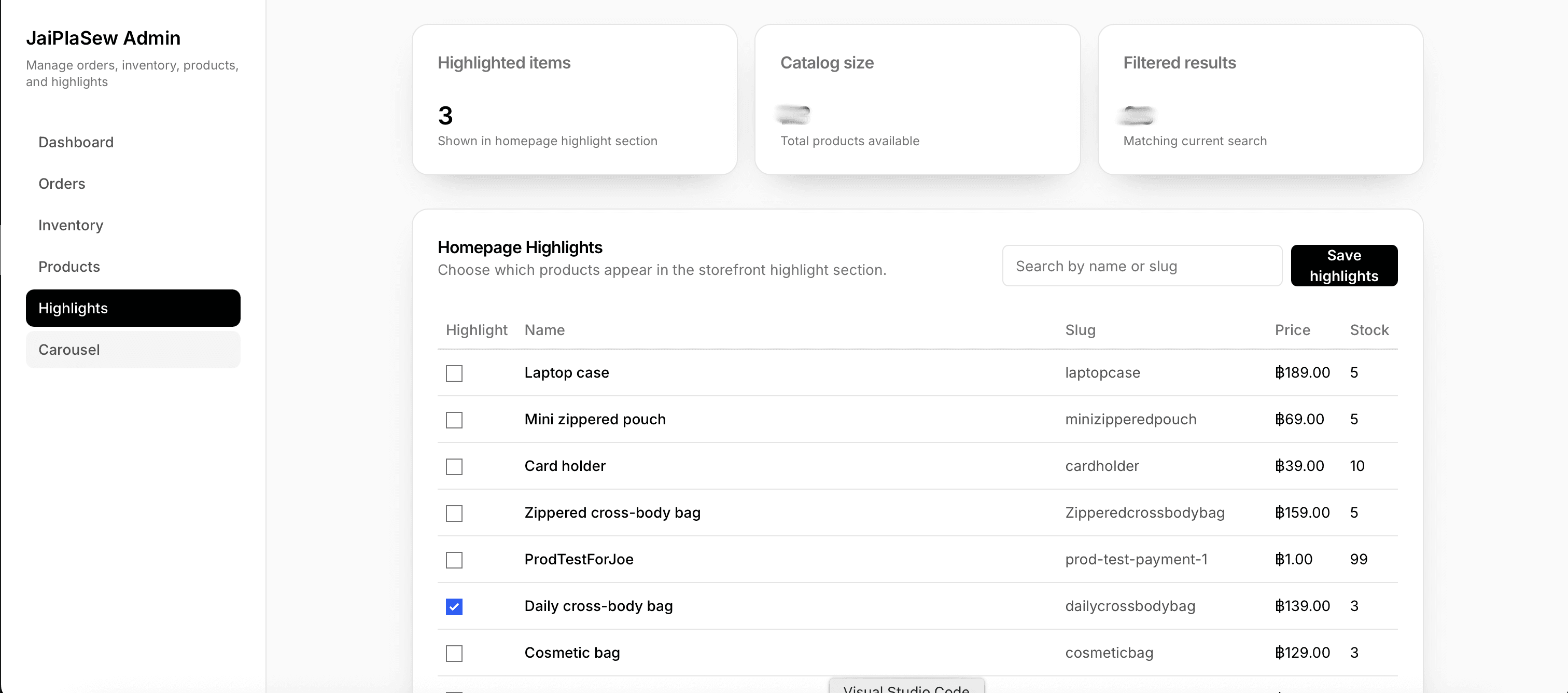This screenshot has height=693, width=1568.
Task: Mark Cosmetic bag as highlighted
Action: [x=454, y=653]
